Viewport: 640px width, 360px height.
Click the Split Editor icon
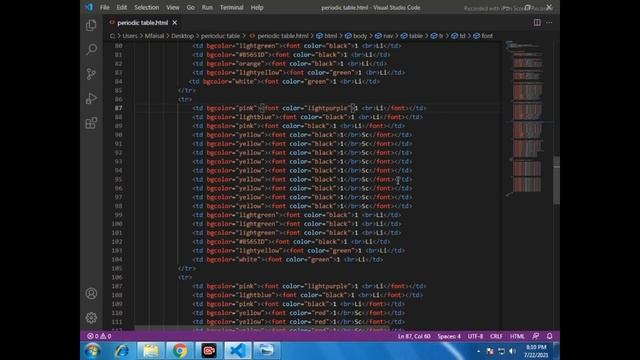[537, 22]
